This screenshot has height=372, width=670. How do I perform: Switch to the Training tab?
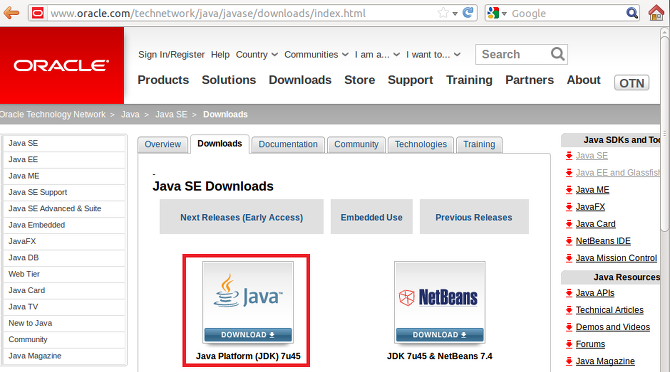(x=479, y=144)
